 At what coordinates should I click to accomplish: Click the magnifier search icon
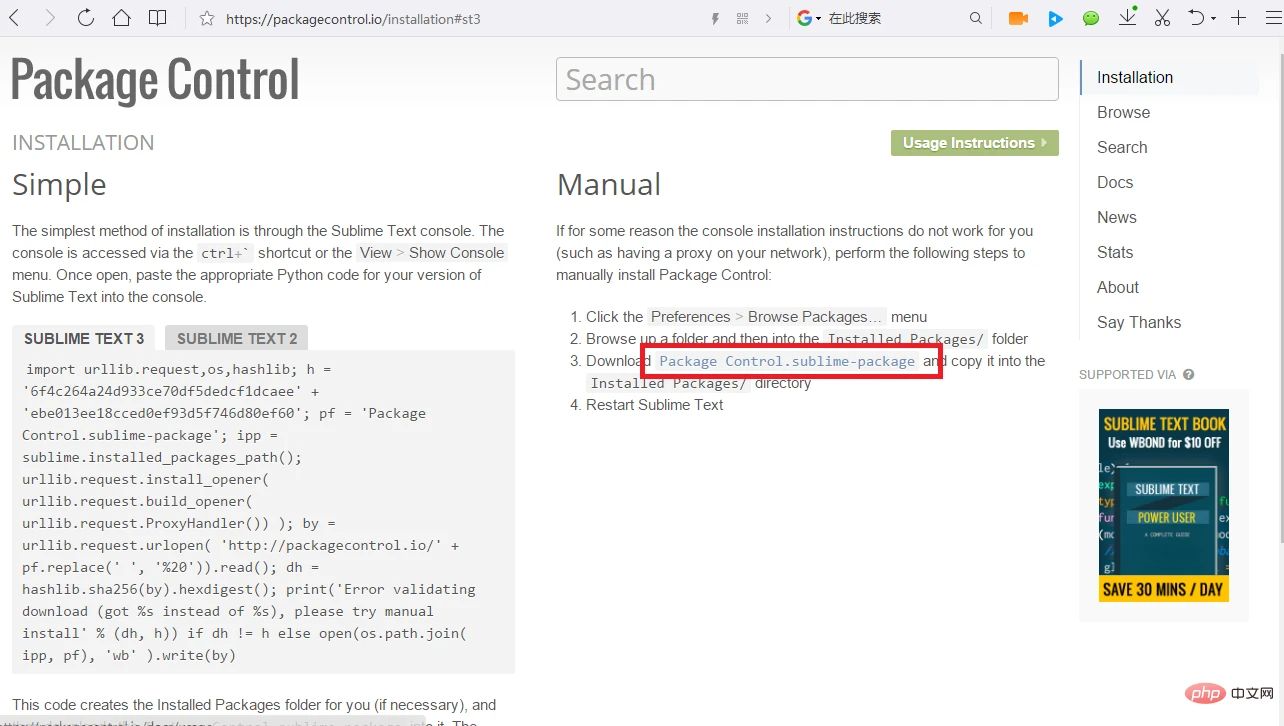(x=976, y=19)
